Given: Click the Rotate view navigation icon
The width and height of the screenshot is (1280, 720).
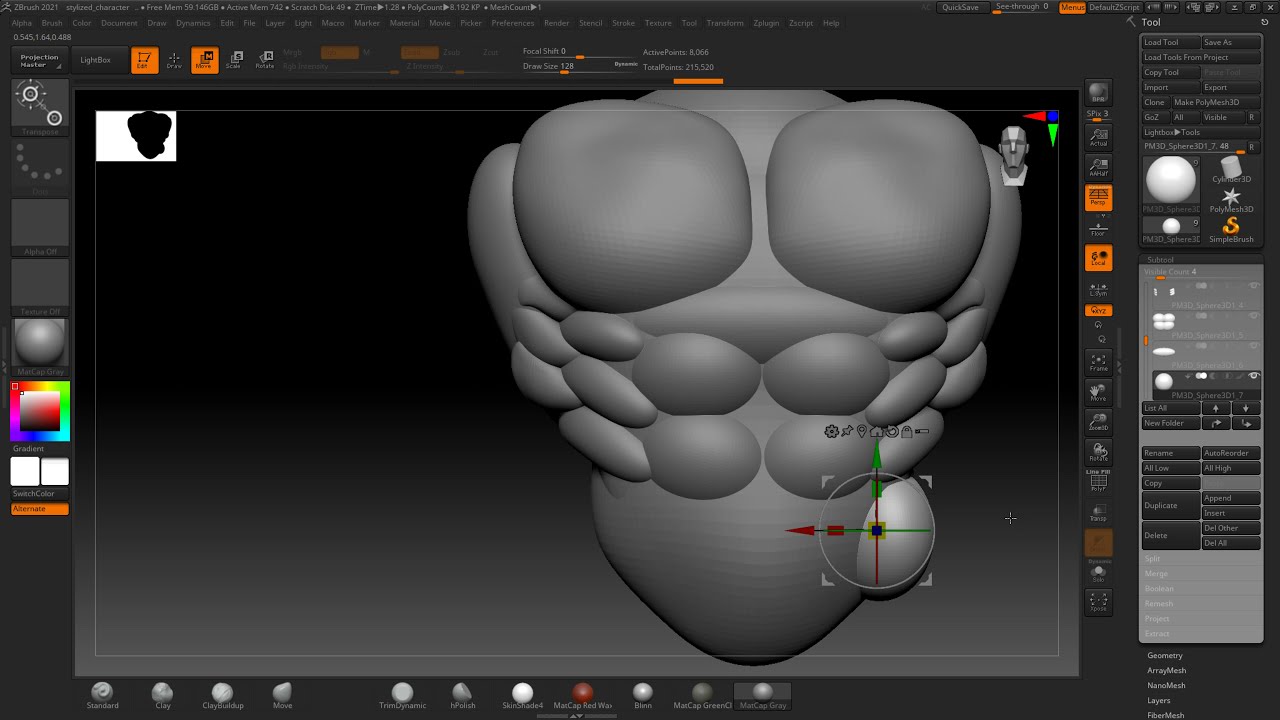Looking at the screenshot, I should (x=1098, y=452).
